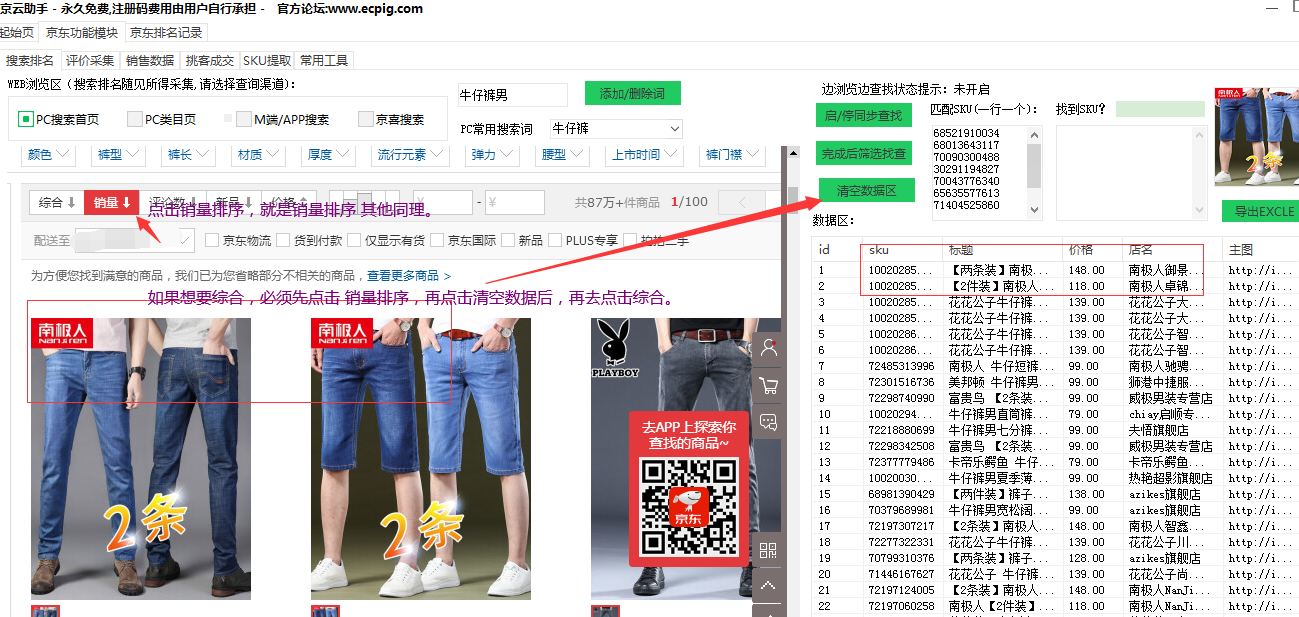Click the 清空数据区 button
The image size is (1299, 617).
click(866, 190)
